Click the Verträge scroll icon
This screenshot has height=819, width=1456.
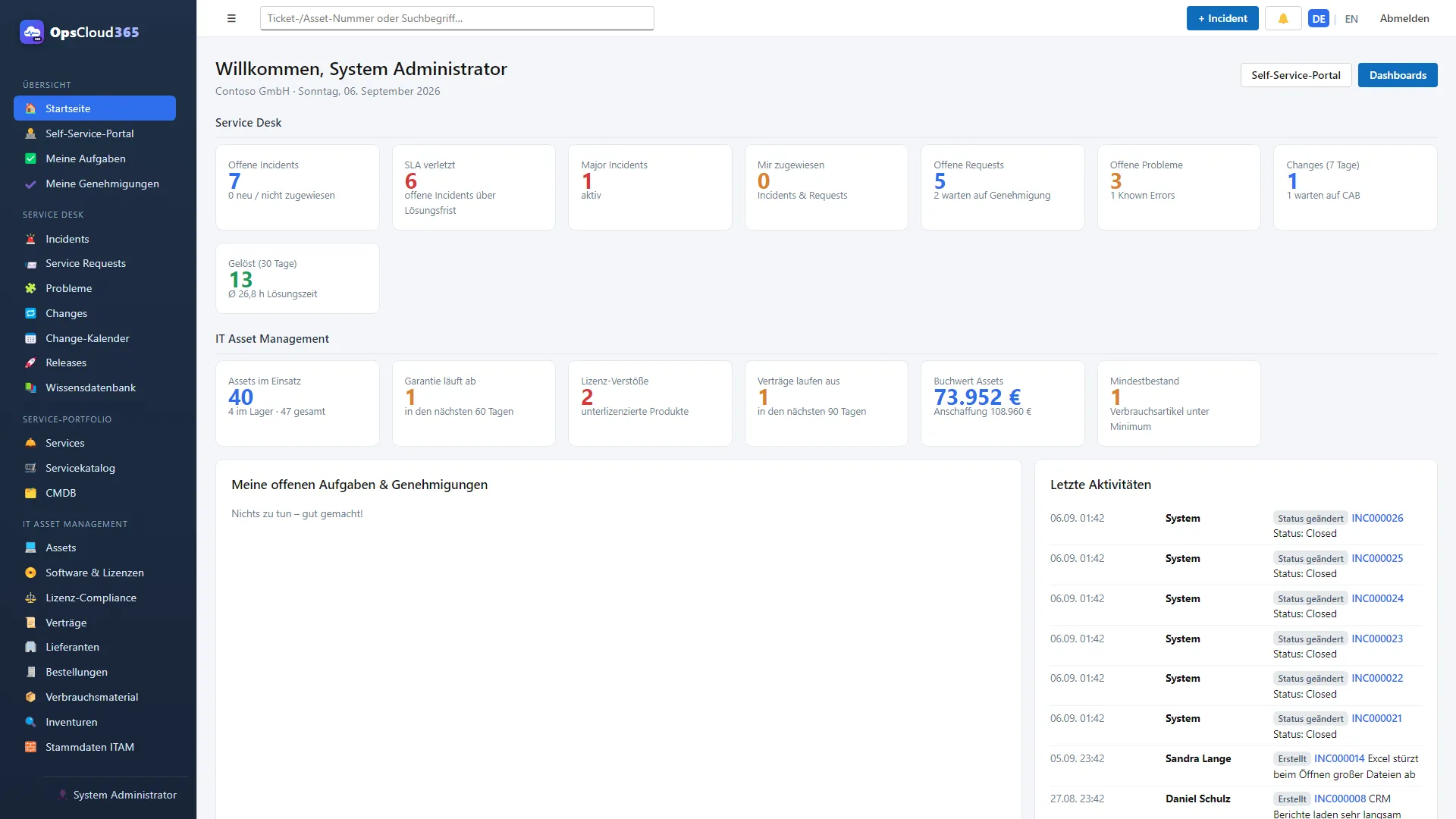tap(30, 623)
